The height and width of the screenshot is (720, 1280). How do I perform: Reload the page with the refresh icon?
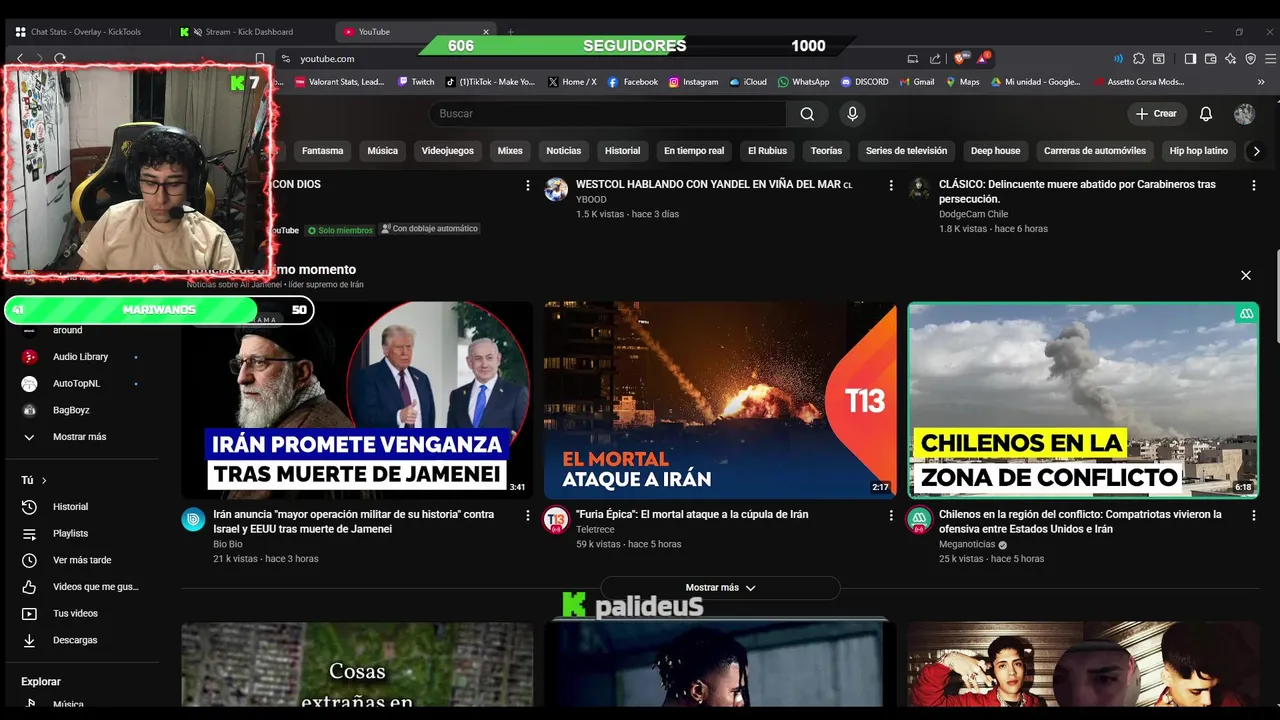pyautogui.click(x=60, y=59)
